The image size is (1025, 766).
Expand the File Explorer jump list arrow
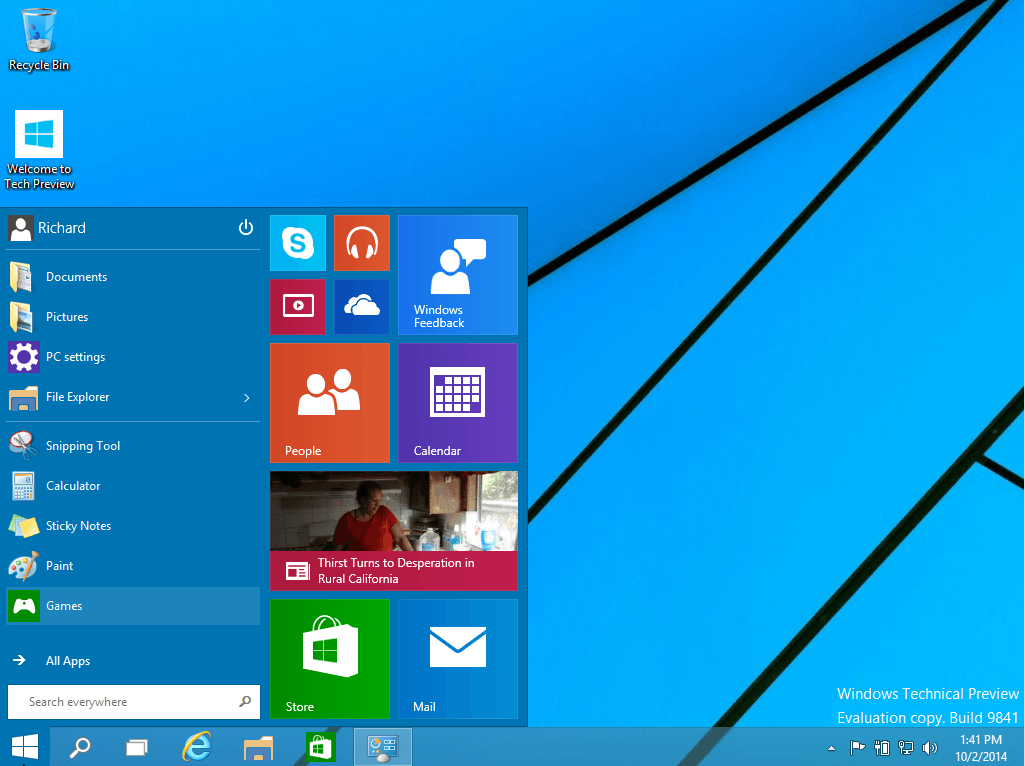(x=246, y=397)
